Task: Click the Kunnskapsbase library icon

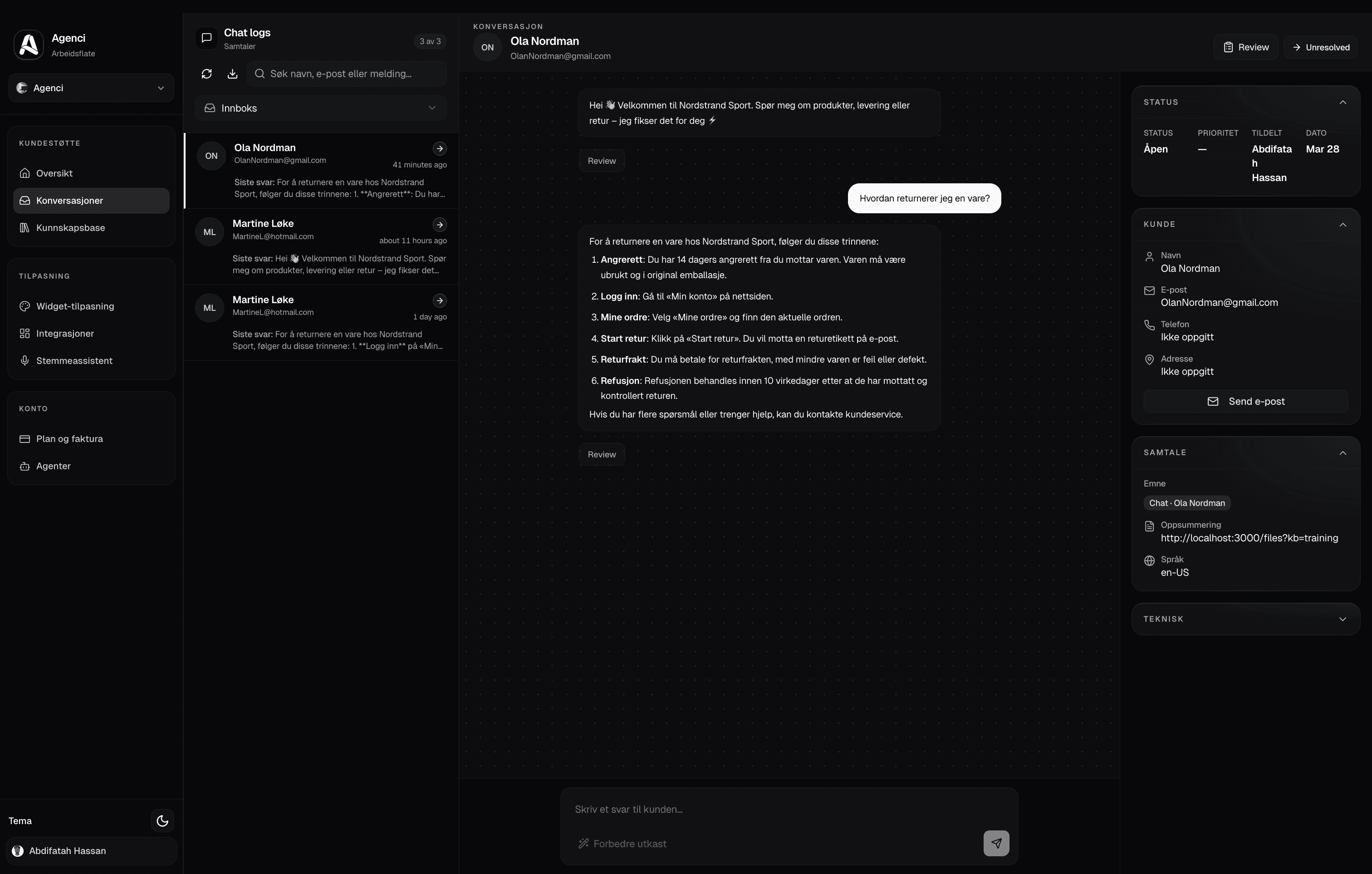Action: (x=24, y=228)
